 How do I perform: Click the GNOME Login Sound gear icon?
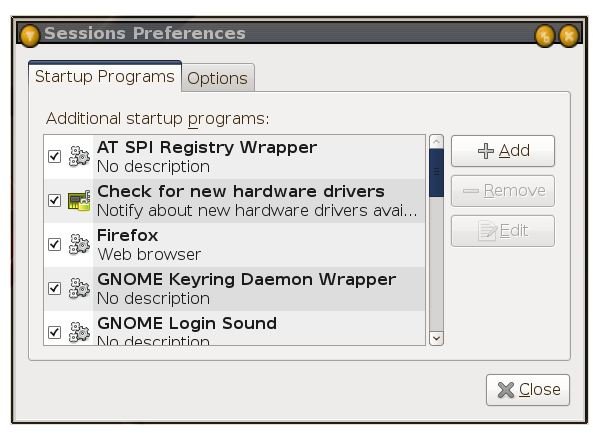[x=79, y=332]
